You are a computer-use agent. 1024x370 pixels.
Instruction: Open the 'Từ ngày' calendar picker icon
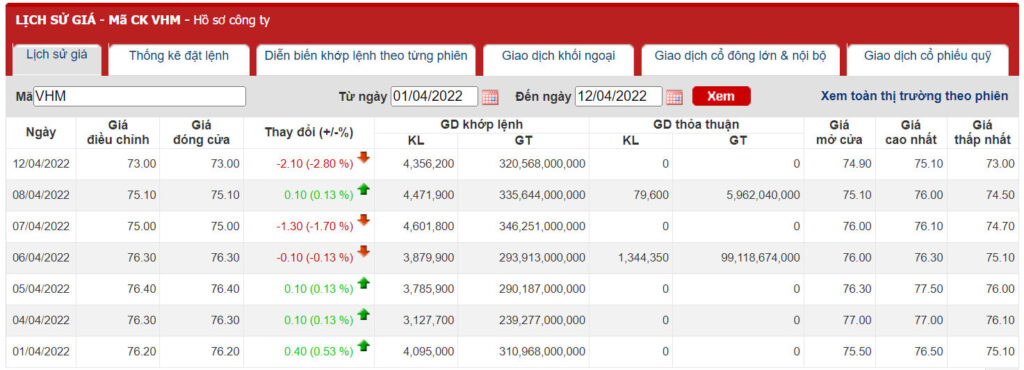pyautogui.click(x=490, y=97)
